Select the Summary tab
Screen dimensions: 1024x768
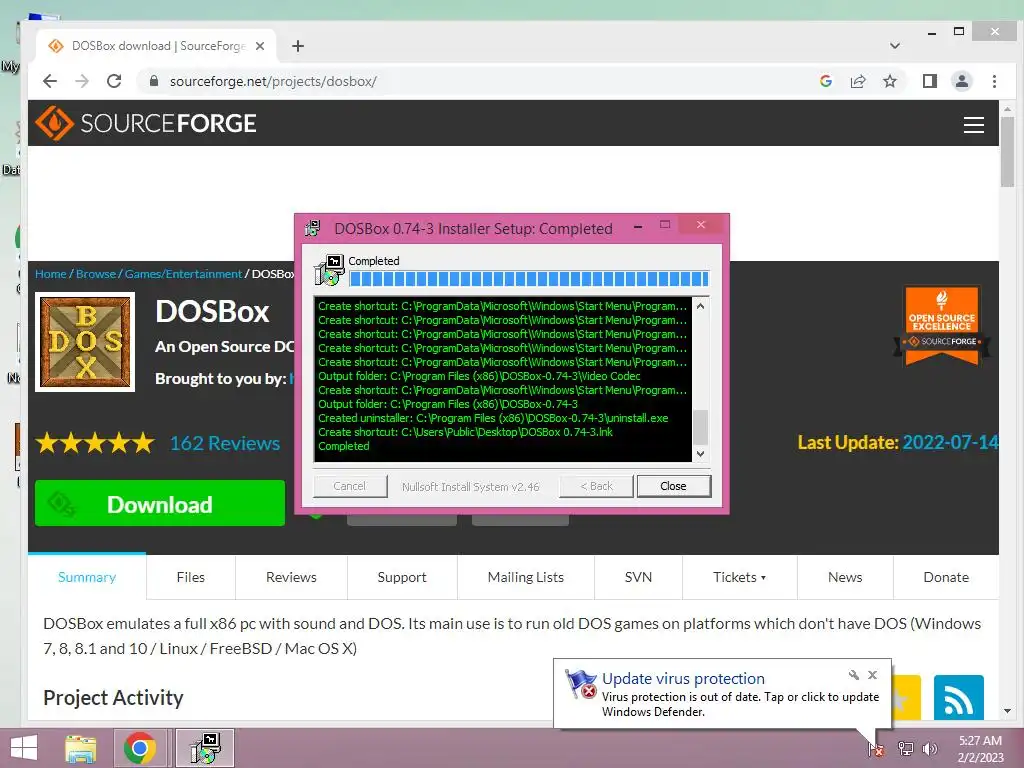click(x=87, y=577)
